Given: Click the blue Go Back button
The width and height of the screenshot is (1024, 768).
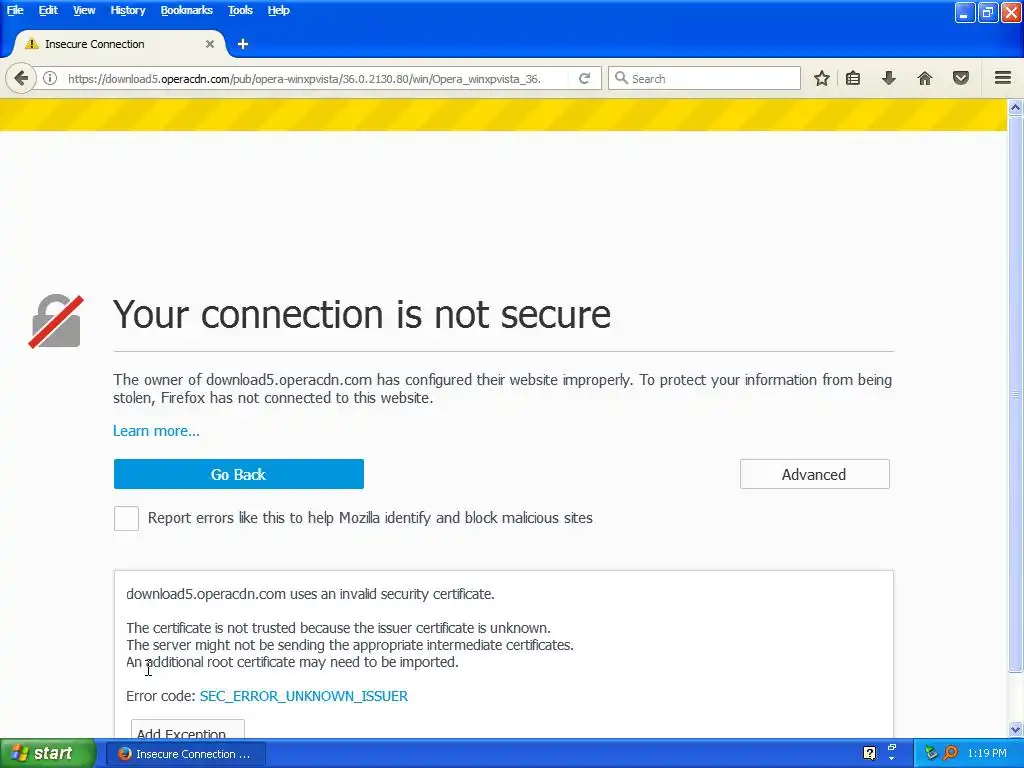Looking at the screenshot, I should tap(238, 474).
